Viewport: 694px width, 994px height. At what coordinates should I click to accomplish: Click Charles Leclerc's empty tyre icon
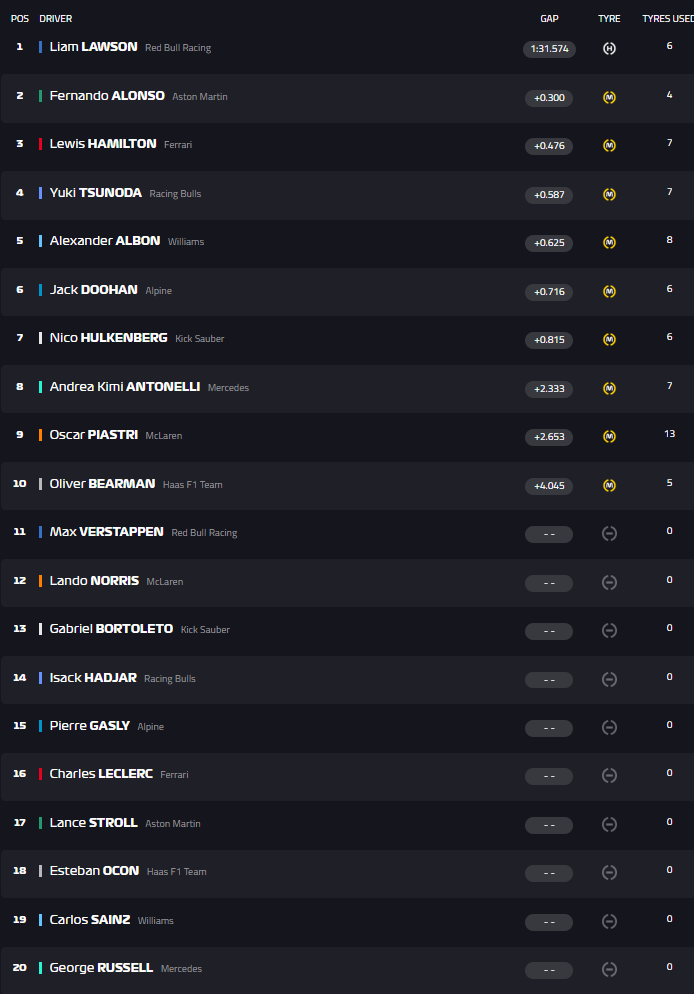pos(609,775)
